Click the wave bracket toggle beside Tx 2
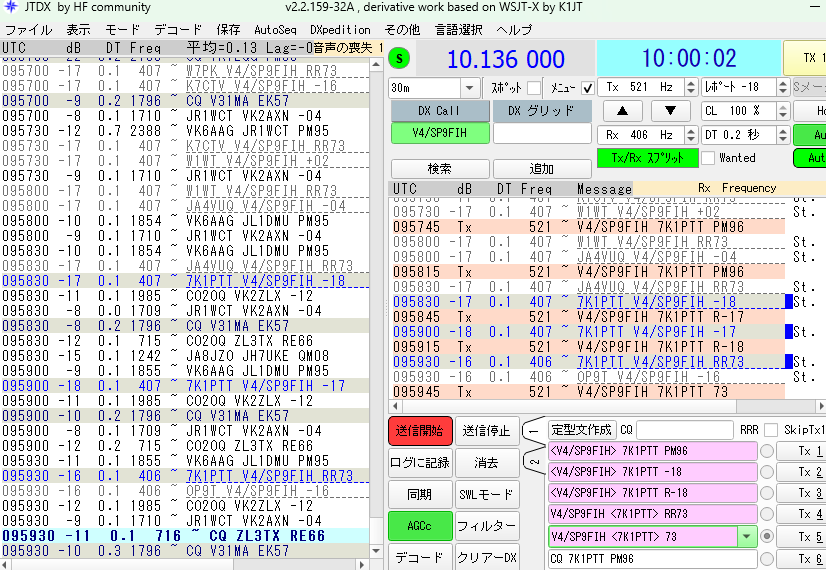The width and height of the screenshot is (826, 570). pos(534,463)
